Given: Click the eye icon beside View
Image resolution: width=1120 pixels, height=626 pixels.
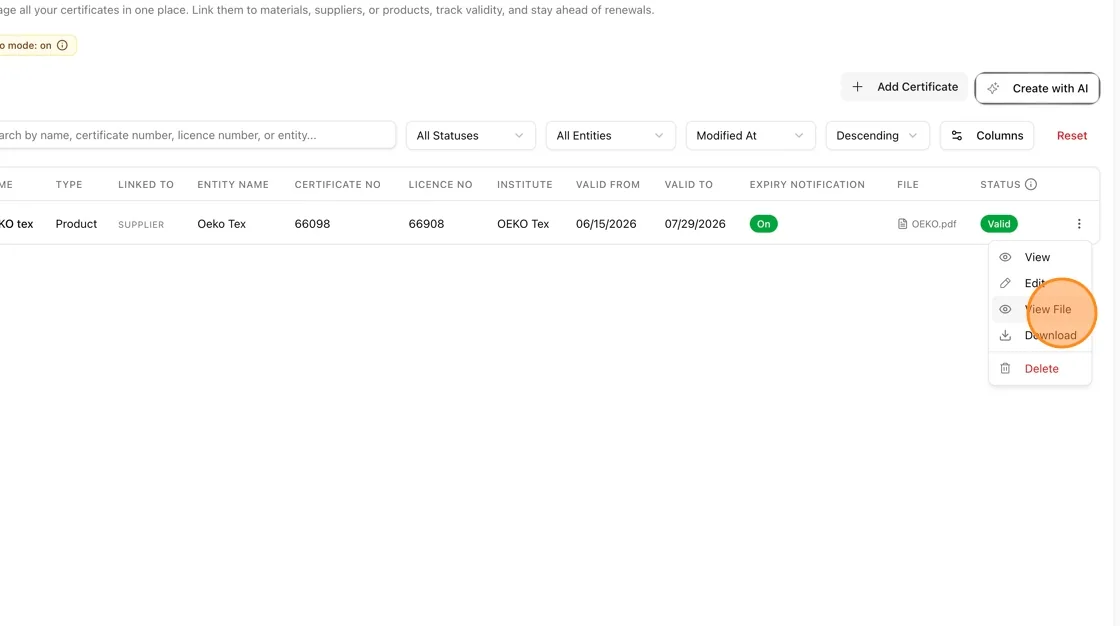Looking at the screenshot, I should pyautogui.click(x=1005, y=257).
